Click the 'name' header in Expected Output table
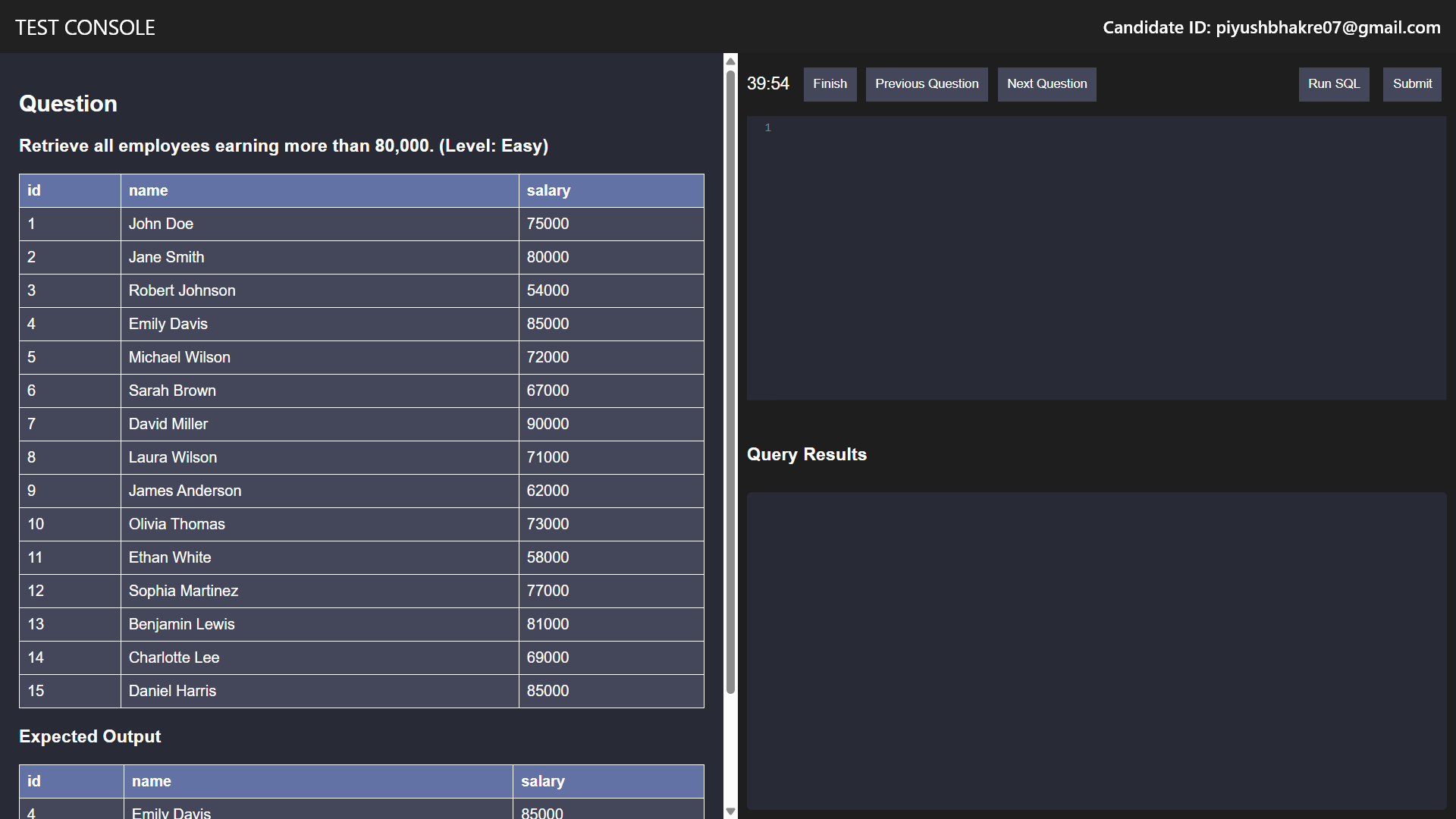Screen dimensions: 1456x819 (318, 782)
